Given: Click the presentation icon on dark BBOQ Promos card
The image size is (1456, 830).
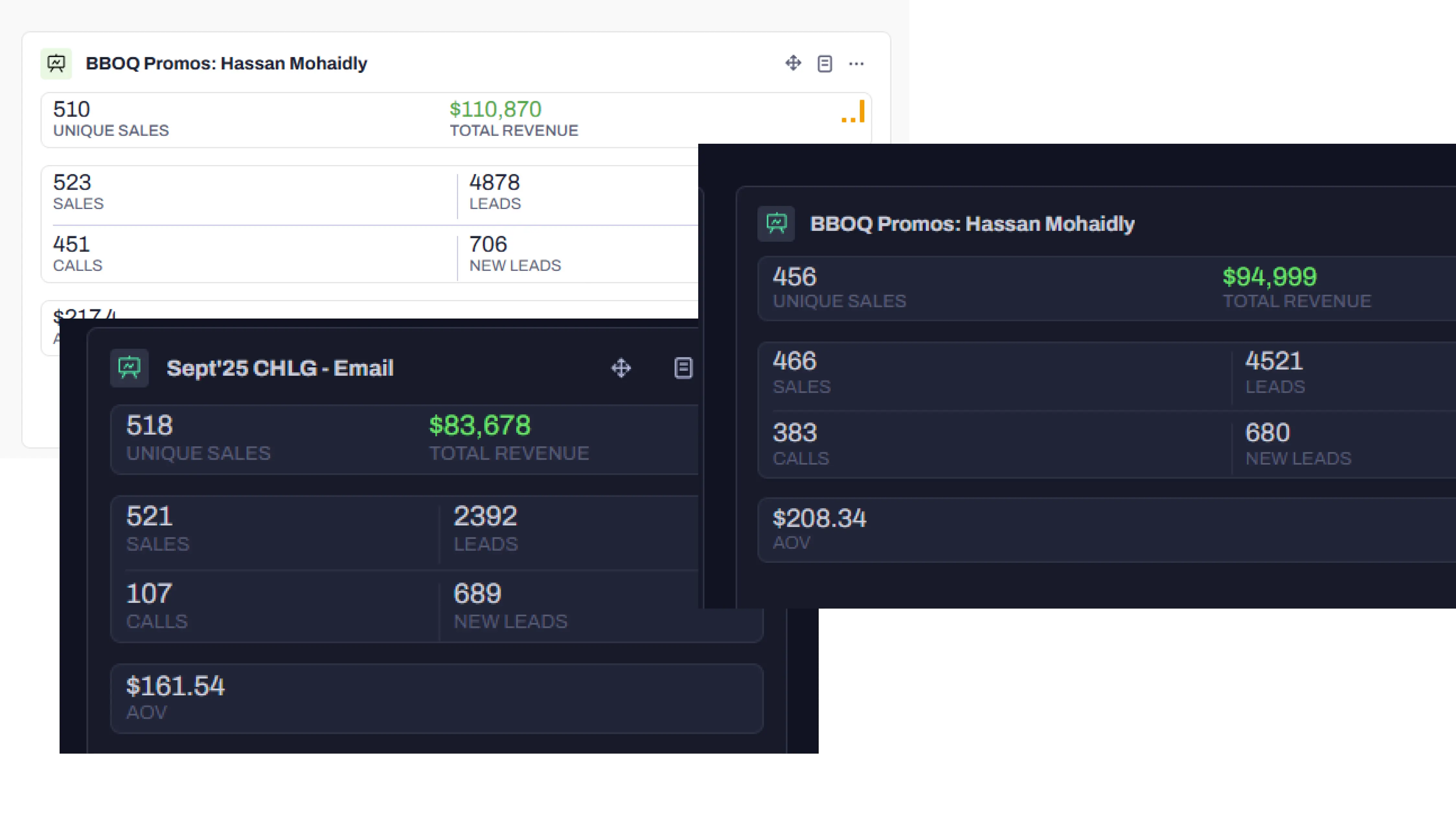Looking at the screenshot, I should [776, 223].
